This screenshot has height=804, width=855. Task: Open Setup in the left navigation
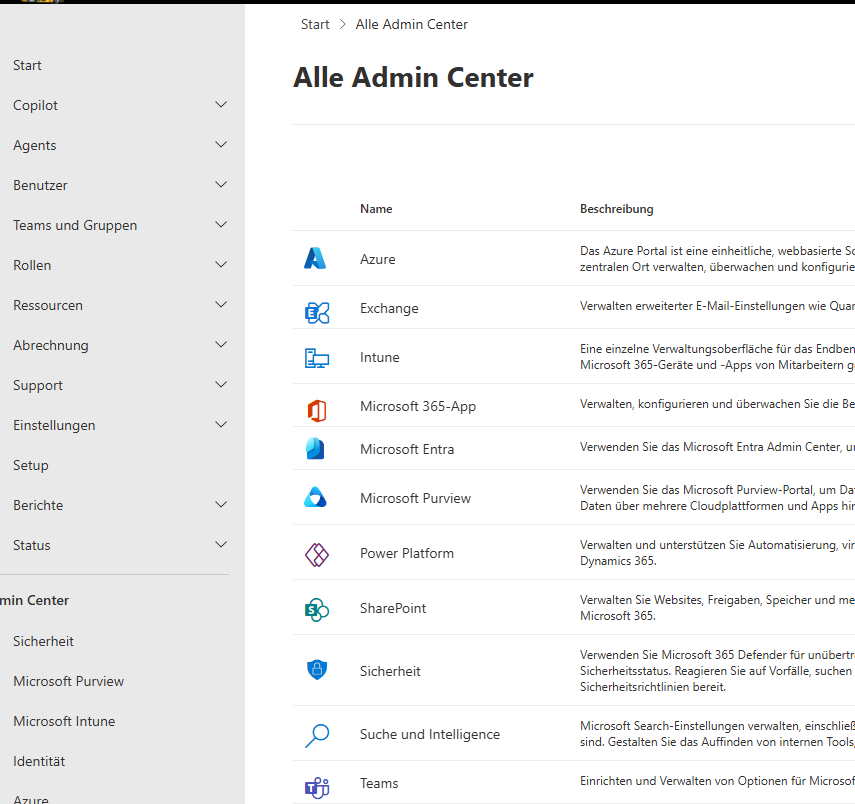pyautogui.click(x=31, y=465)
